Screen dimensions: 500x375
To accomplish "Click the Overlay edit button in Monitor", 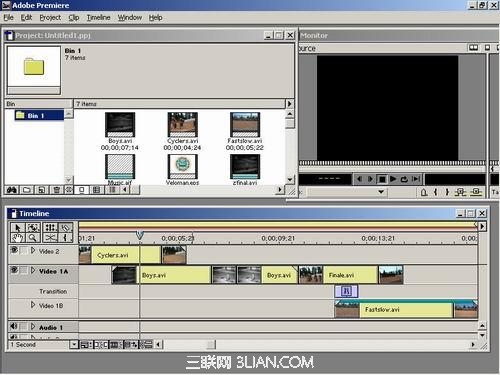I will (x=476, y=192).
